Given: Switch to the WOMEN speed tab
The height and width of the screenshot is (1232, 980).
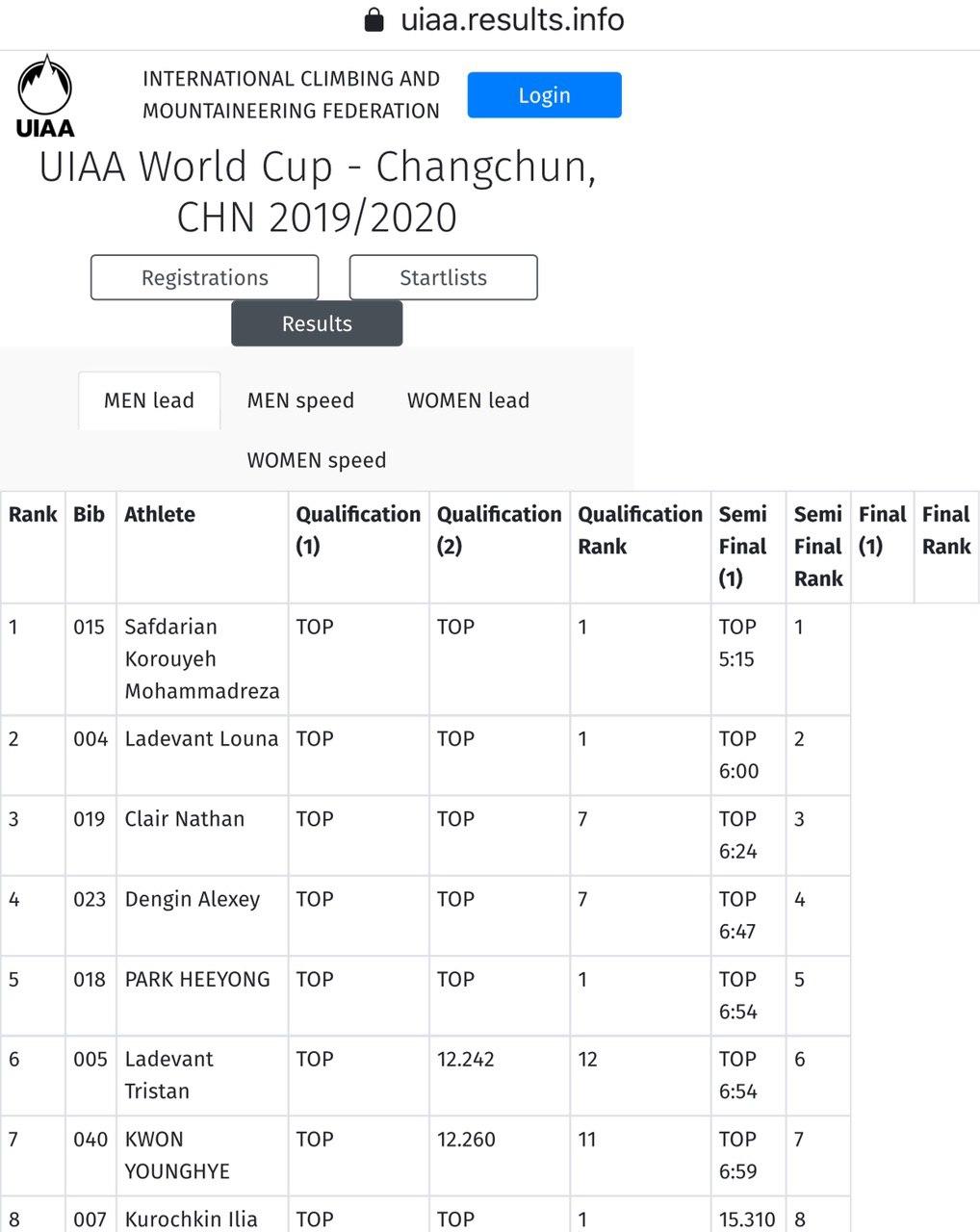Looking at the screenshot, I should (316, 460).
